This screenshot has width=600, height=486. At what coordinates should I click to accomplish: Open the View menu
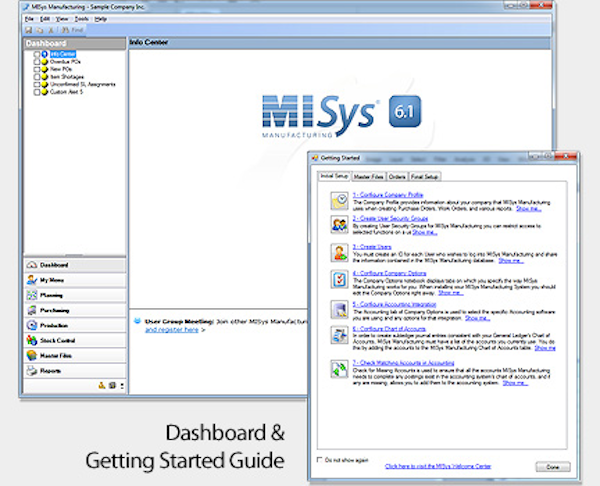click(x=62, y=19)
